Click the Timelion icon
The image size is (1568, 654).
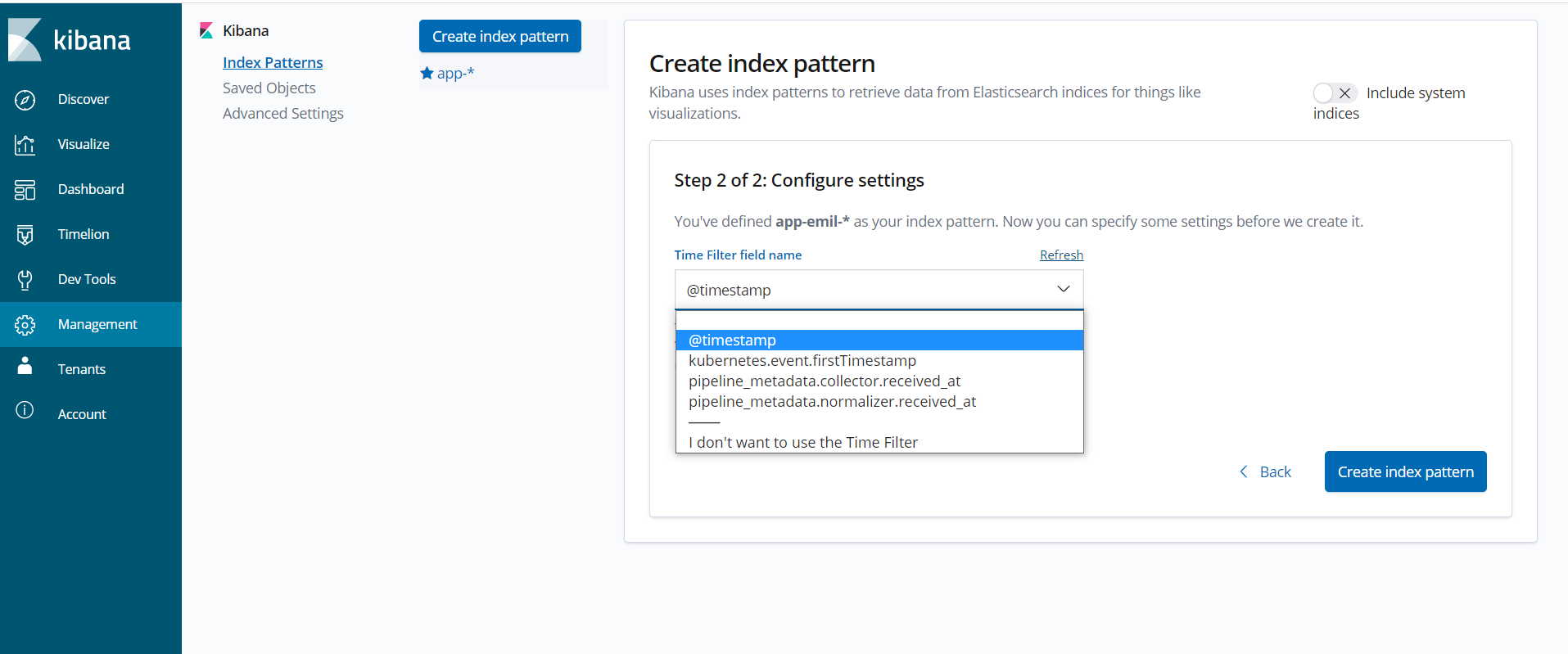point(25,235)
